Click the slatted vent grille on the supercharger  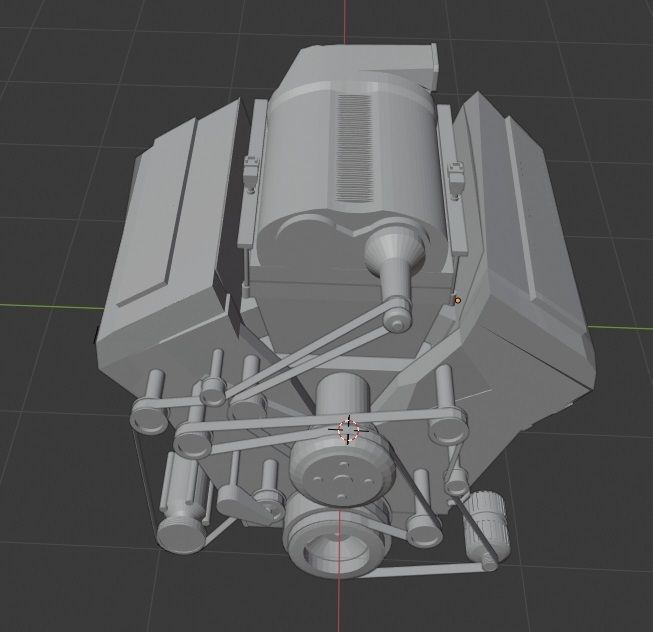coord(354,148)
